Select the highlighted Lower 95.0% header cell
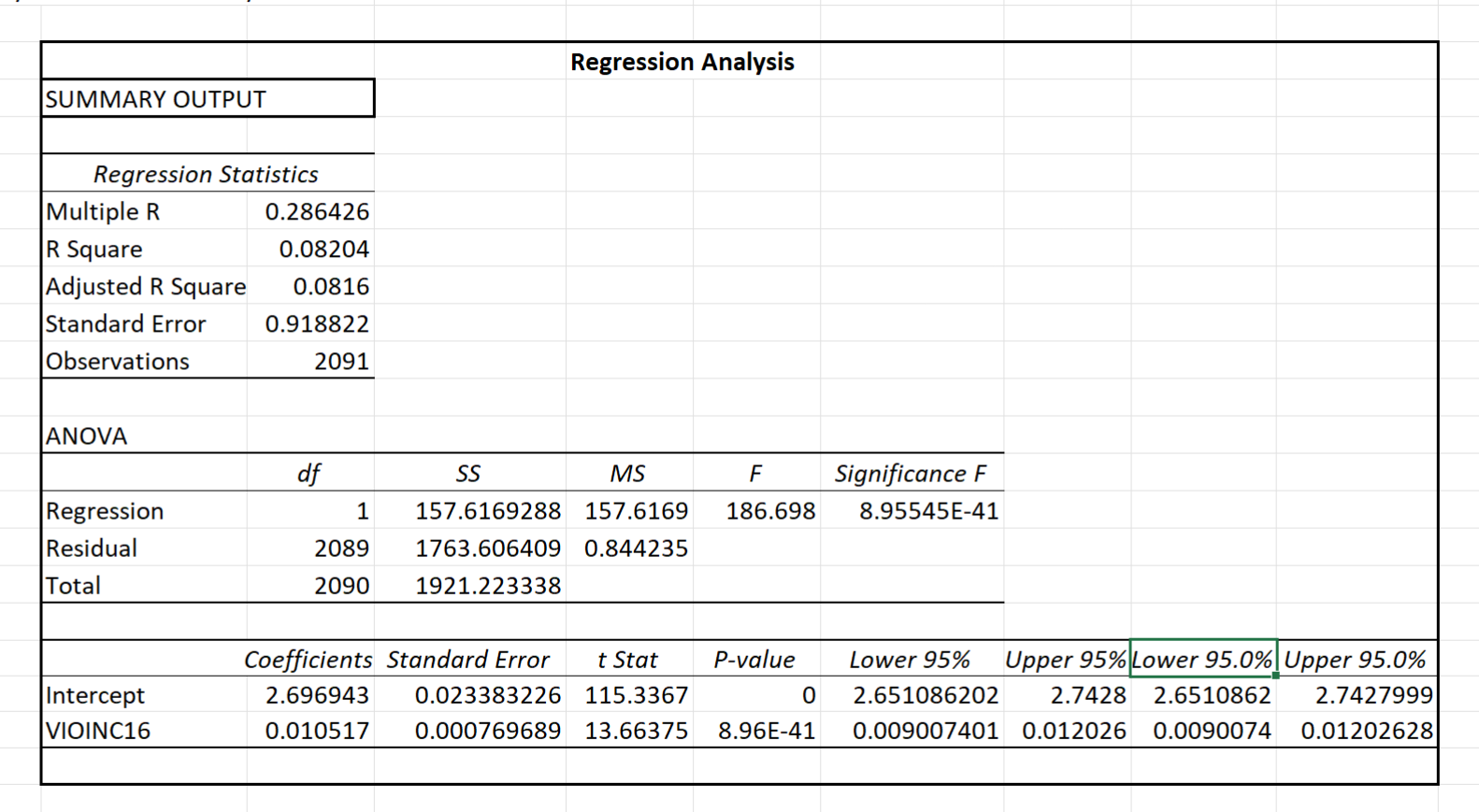Screen dimensions: 1479x812 (x=1203, y=660)
